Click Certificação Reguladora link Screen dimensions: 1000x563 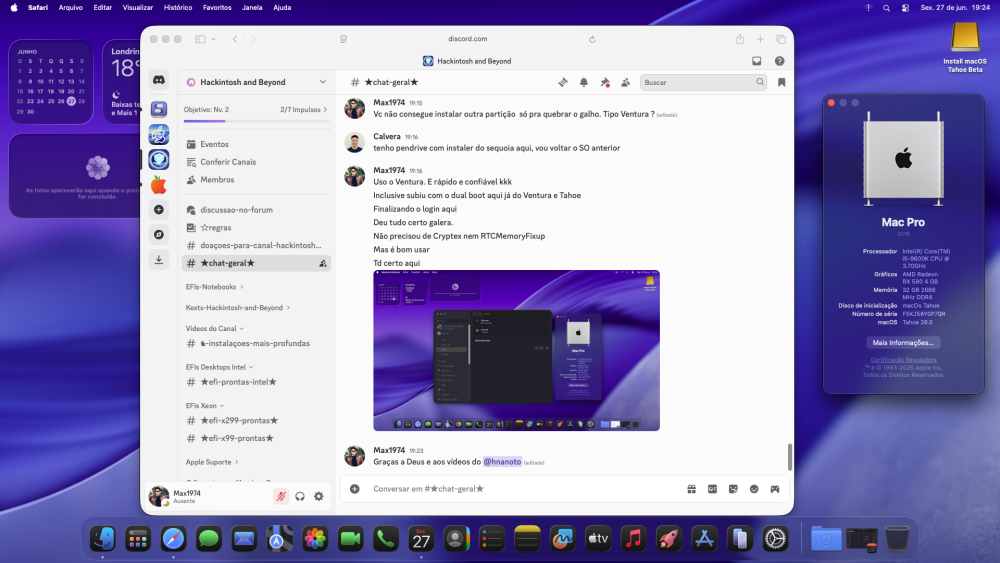pos(903,360)
